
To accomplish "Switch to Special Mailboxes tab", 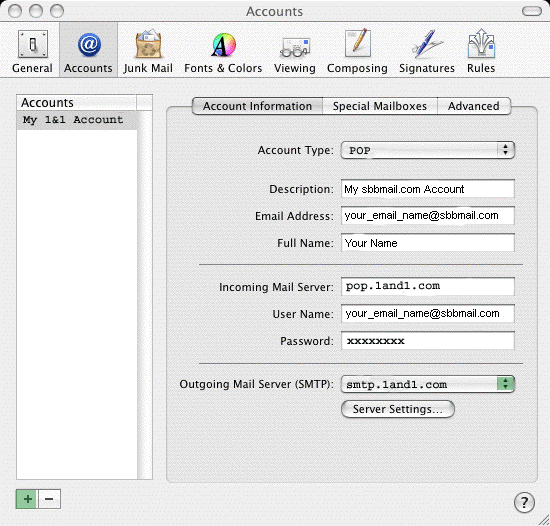I will 380,106.
